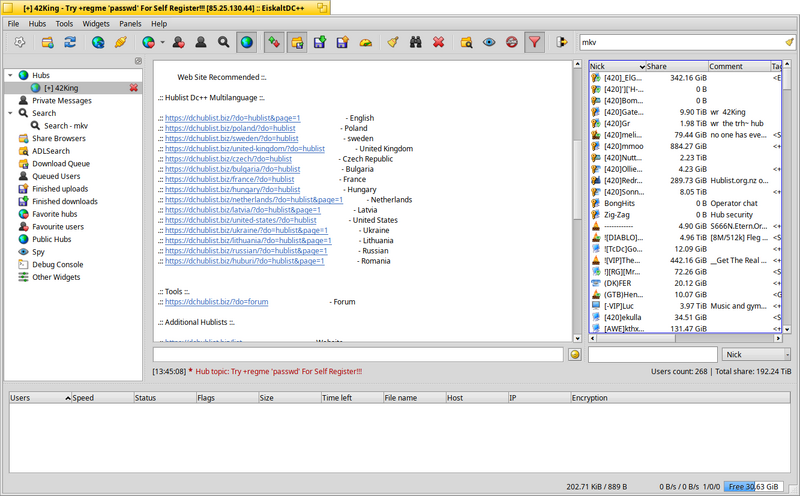Click the red no-entry toolbar icon
800x496 pixels.
[512, 42]
